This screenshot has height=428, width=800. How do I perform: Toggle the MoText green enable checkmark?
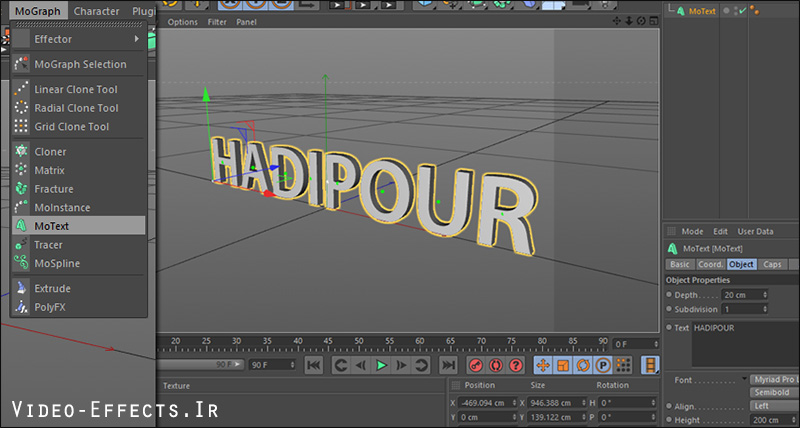point(742,10)
